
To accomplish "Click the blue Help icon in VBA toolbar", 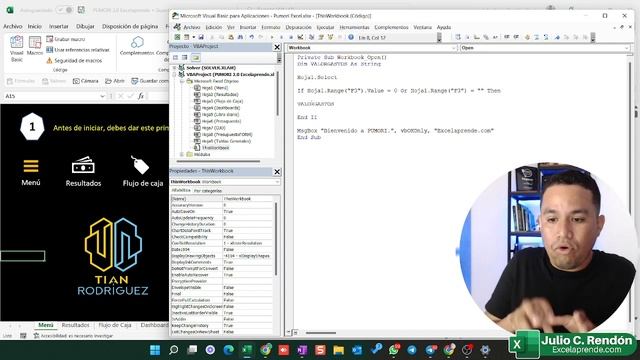I will pyautogui.click(x=351, y=37).
